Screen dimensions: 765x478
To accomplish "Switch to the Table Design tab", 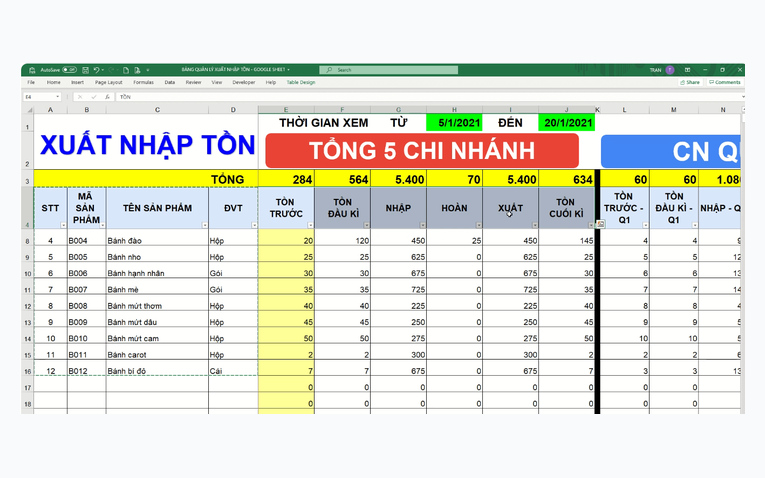I will pyautogui.click(x=301, y=82).
